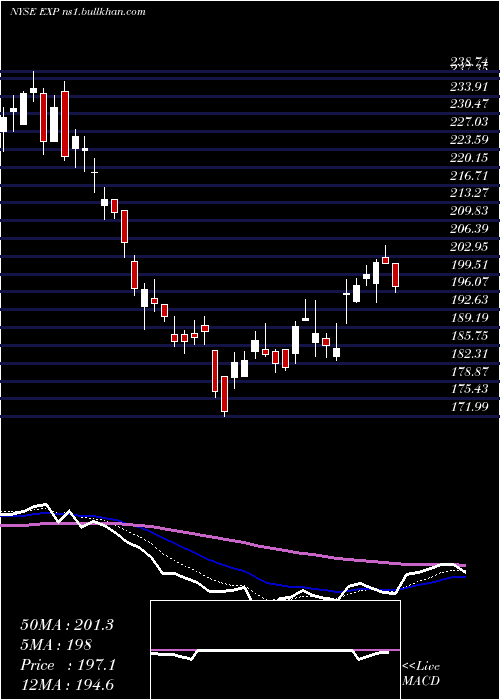The width and height of the screenshot is (500, 700).
Task: Click inside the MACD histogram box
Action: pyautogui.click(x=275, y=650)
